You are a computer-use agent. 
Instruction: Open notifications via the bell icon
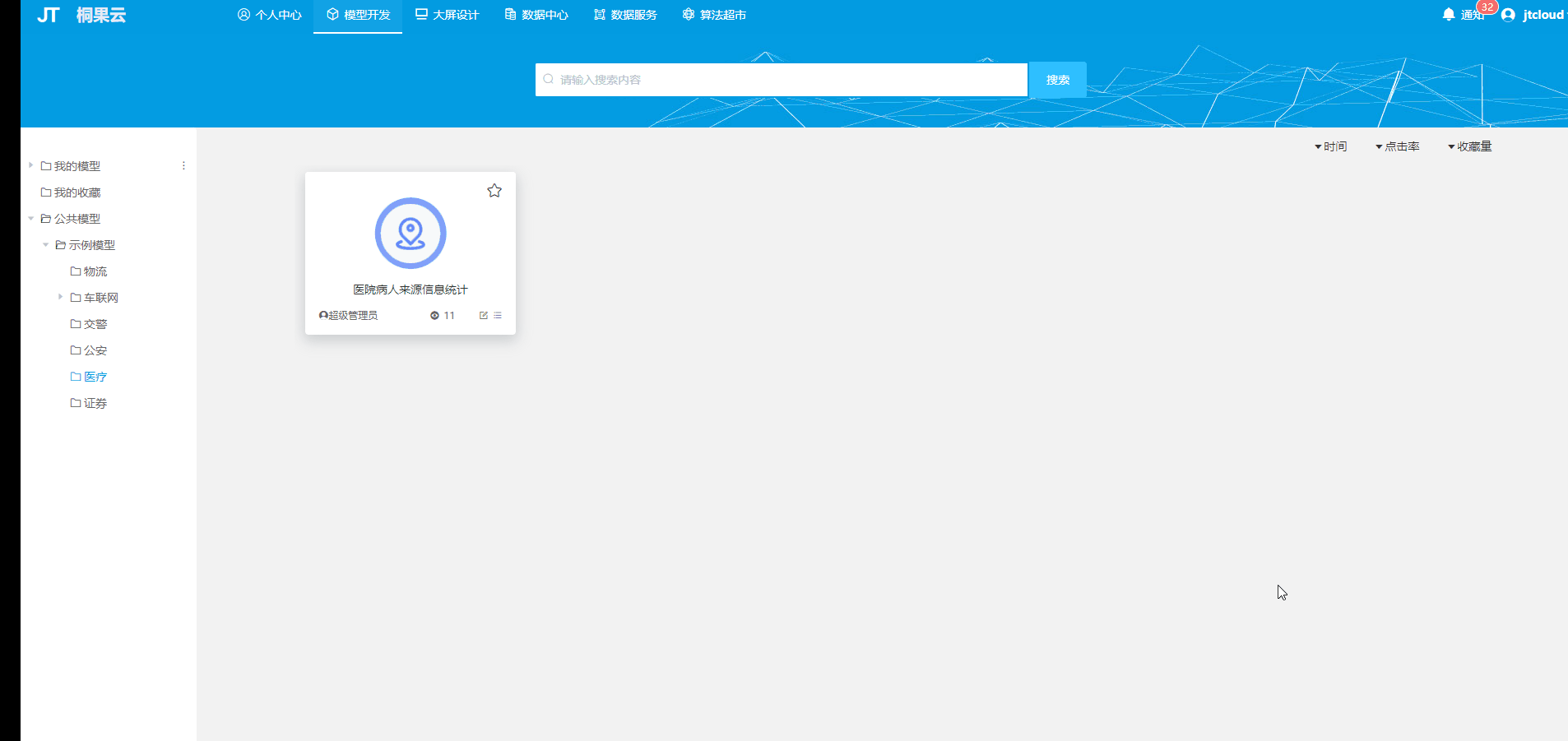coord(1449,15)
